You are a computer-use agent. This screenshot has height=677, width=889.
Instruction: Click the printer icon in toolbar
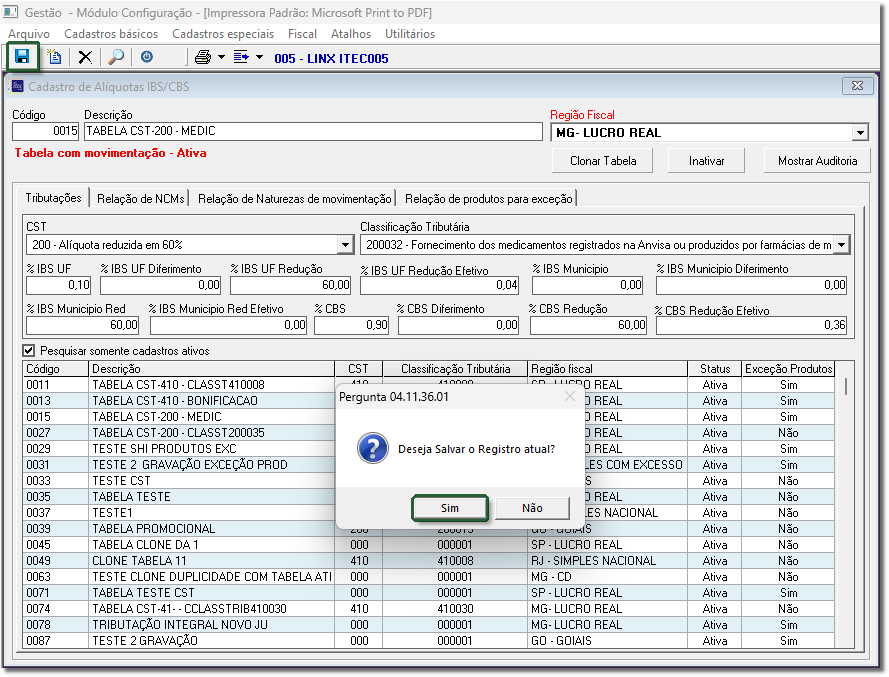[x=203, y=58]
